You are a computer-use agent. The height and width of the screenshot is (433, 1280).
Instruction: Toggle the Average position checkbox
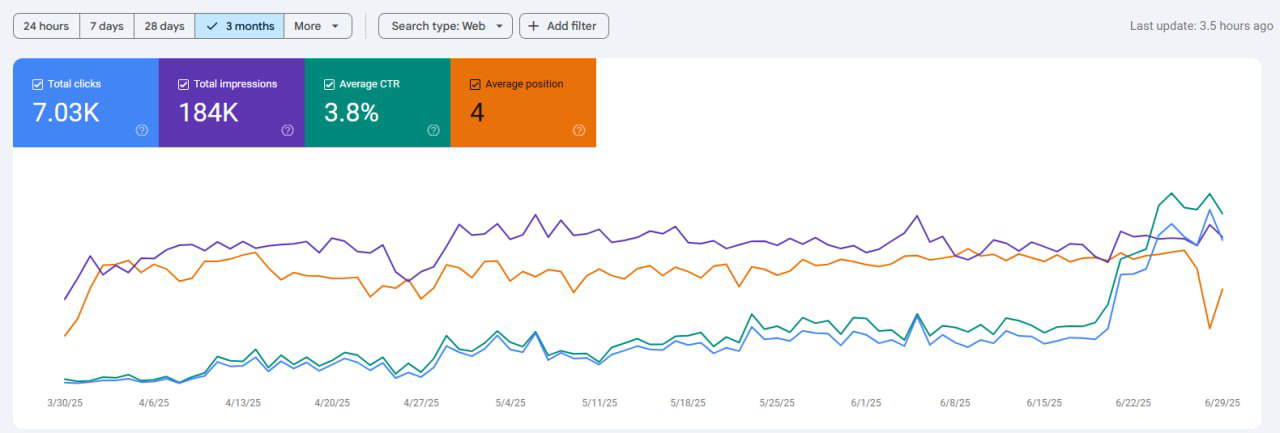pyautogui.click(x=475, y=85)
